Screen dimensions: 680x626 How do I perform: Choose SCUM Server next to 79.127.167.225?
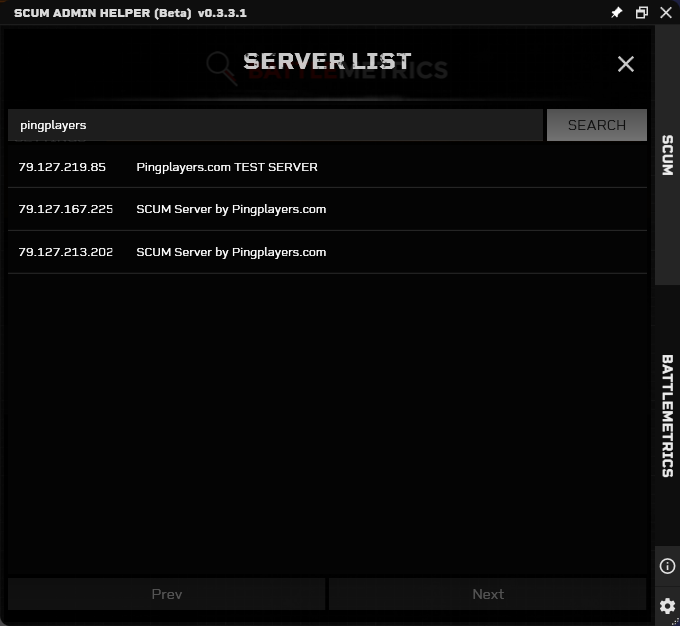[231, 209]
